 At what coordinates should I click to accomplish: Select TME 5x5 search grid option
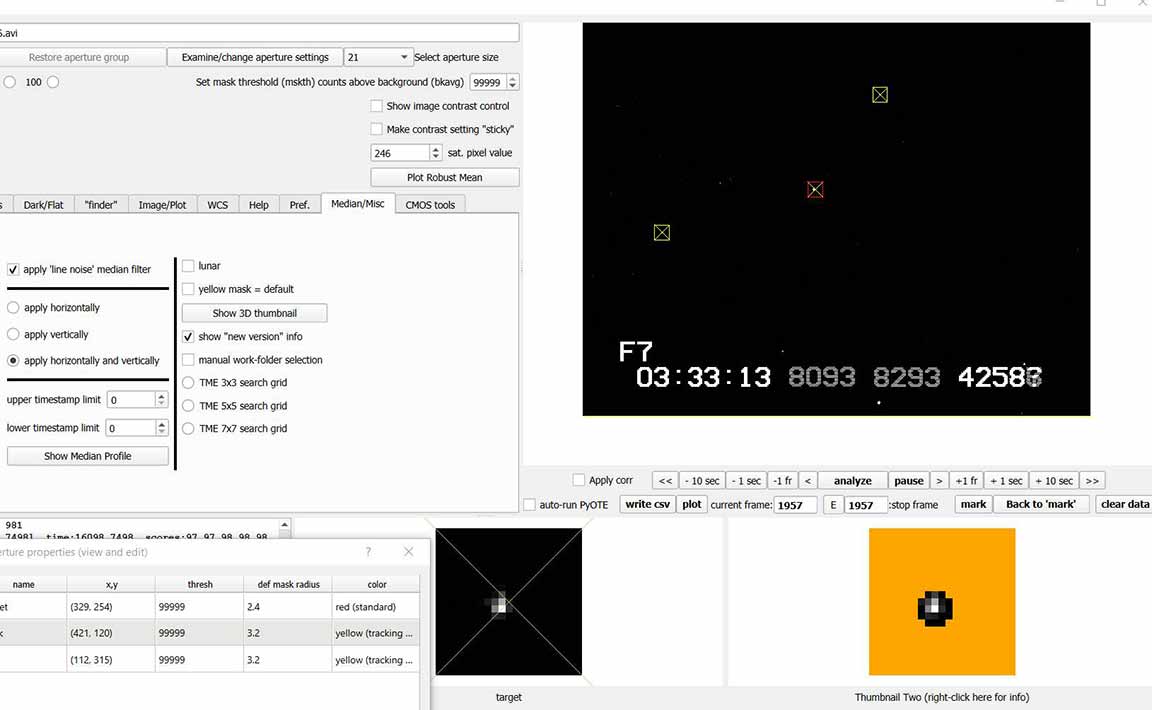tap(188, 406)
